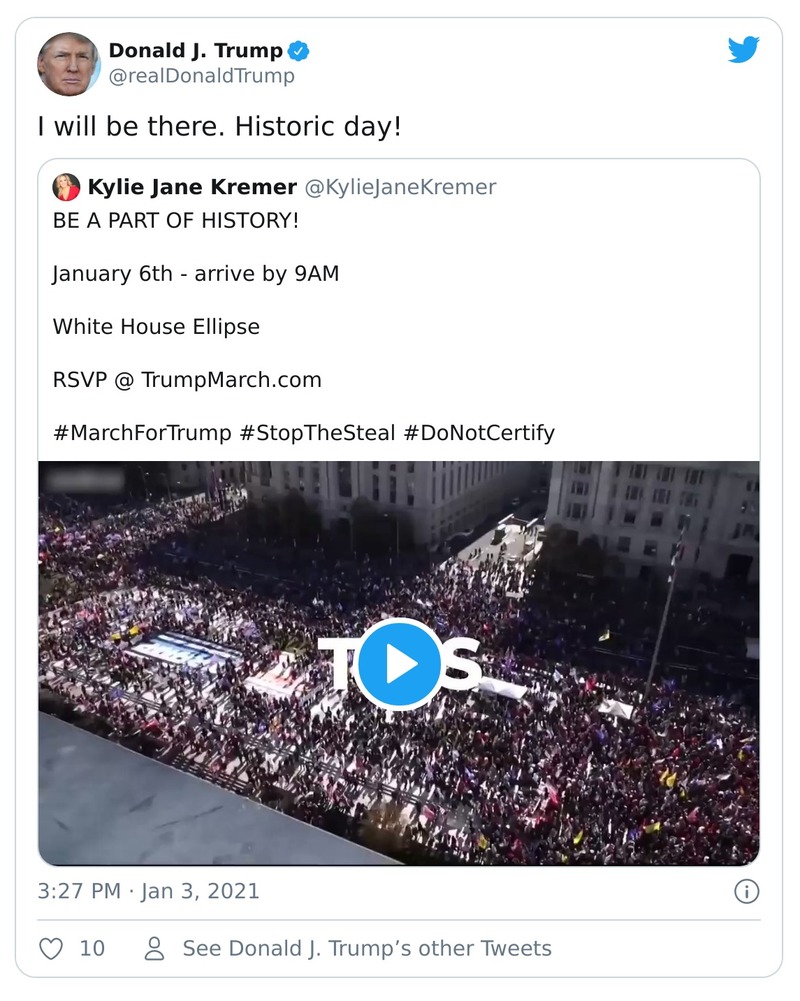The height and width of the screenshot is (1001, 800).
Task: Open the "Donald J. Trump" display name
Action: pos(195,50)
